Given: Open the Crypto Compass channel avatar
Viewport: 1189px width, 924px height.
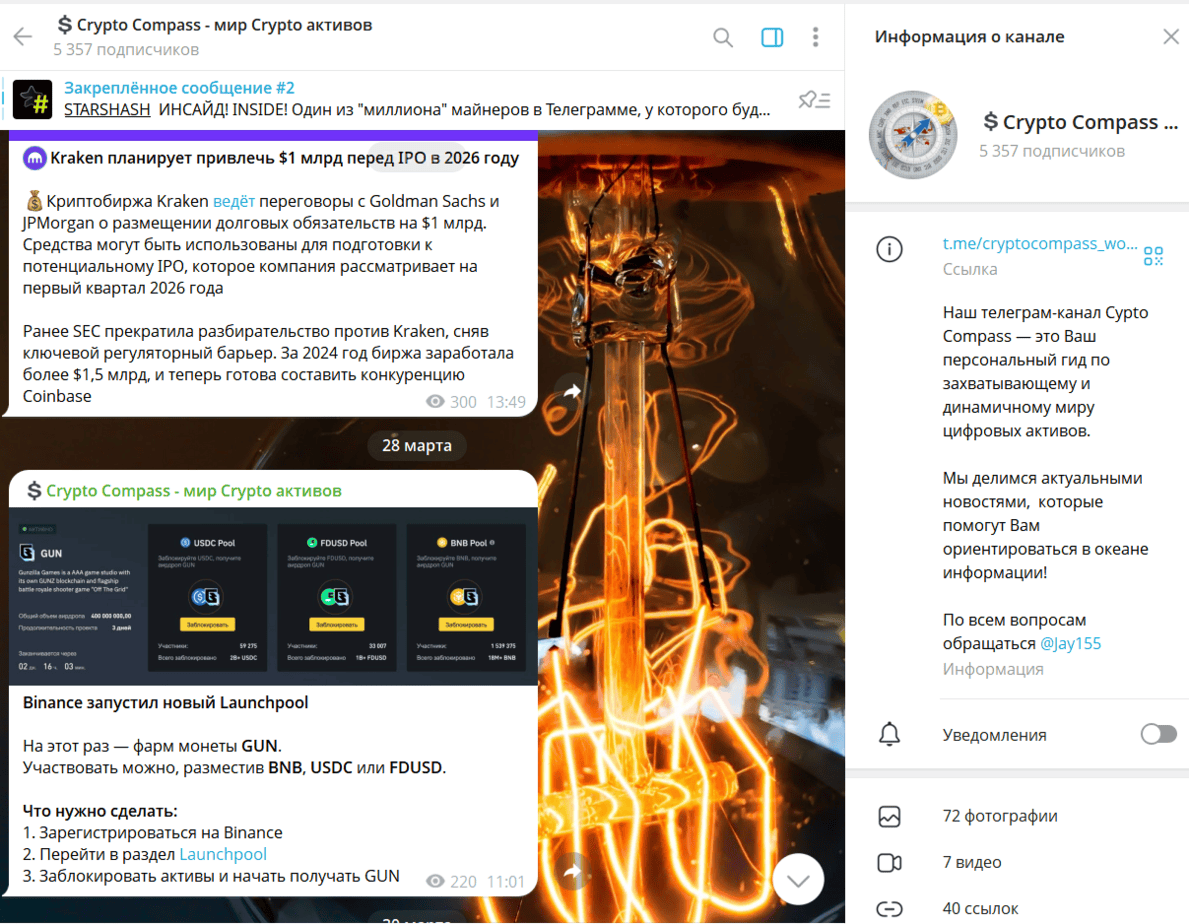Looking at the screenshot, I should [x=913, y=135].
